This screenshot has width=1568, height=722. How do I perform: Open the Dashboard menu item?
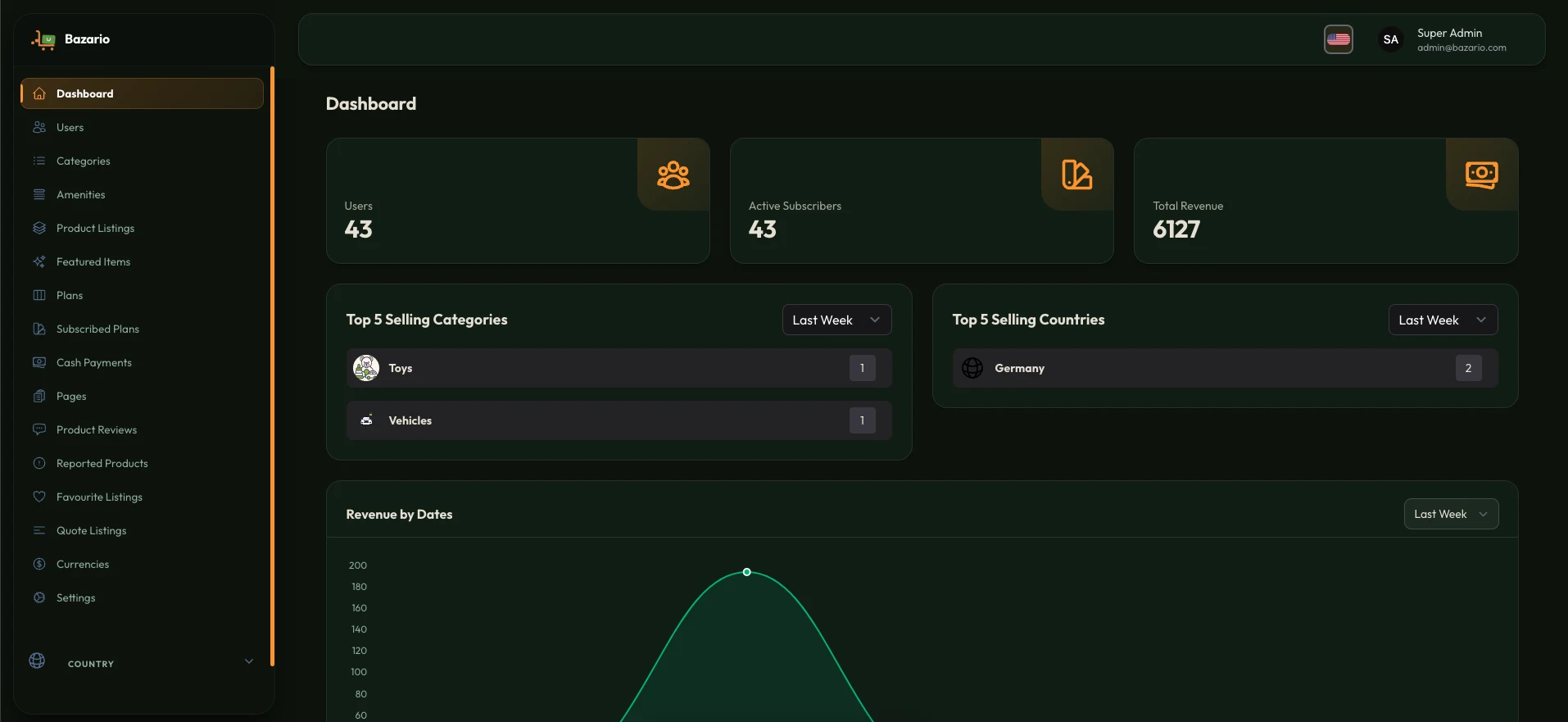click(x=142, y=93)
